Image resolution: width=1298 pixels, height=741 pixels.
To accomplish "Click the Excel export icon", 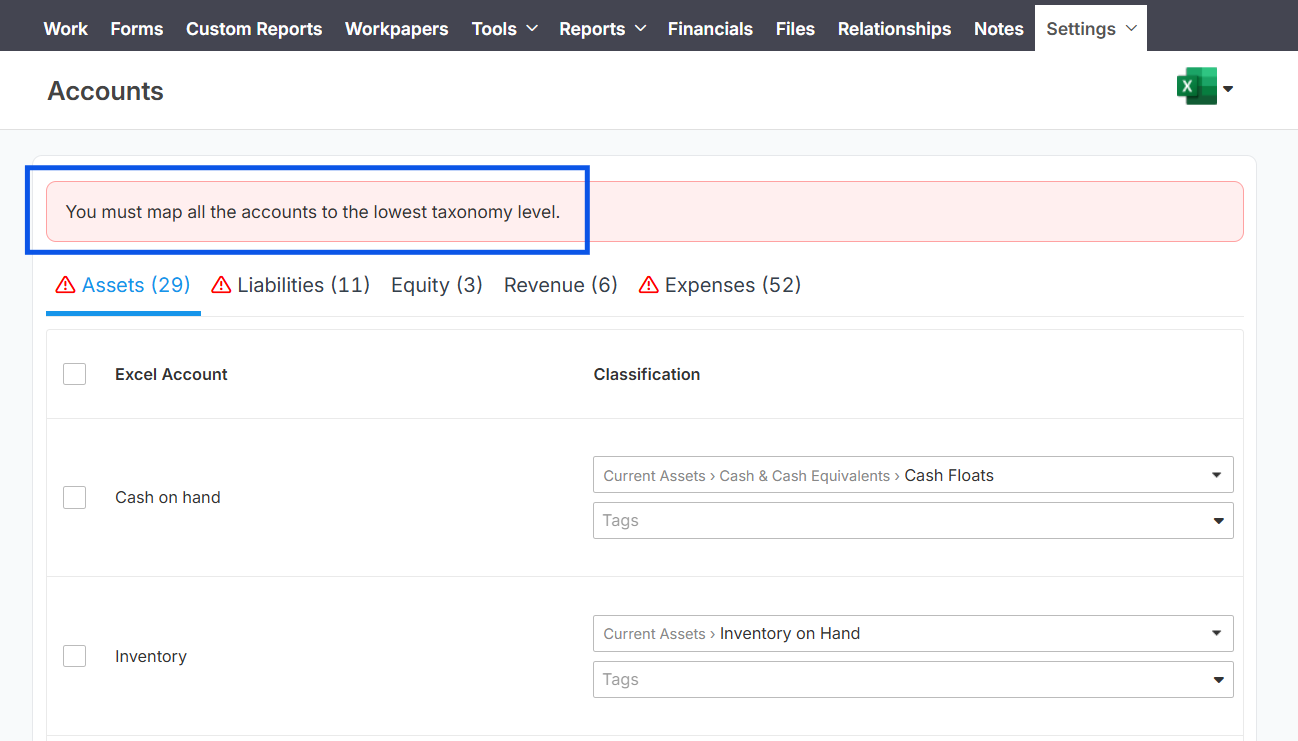I will (1196, 87).
